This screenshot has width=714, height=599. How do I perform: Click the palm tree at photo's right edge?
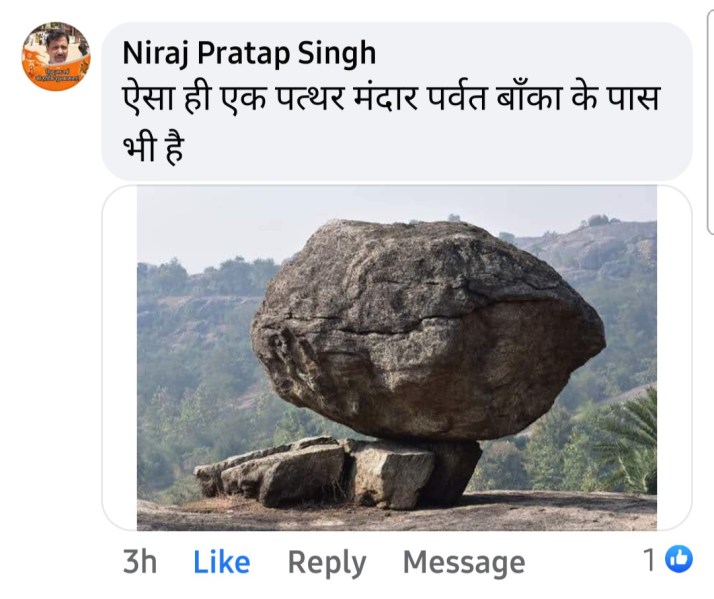point(632,440)
